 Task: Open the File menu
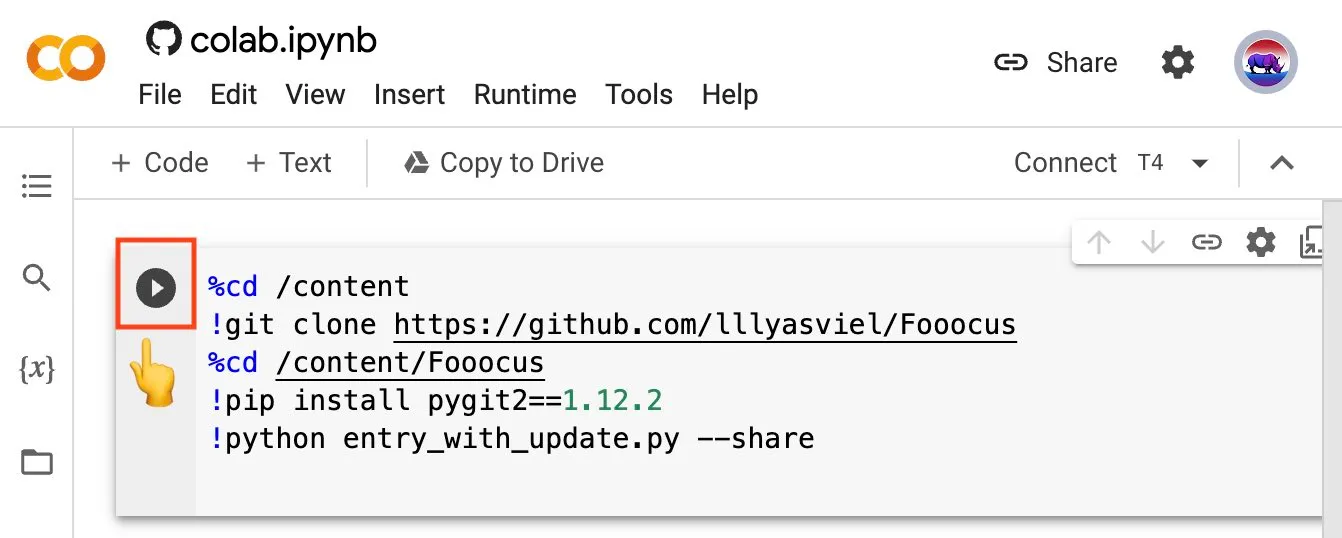tap(160, 95)
